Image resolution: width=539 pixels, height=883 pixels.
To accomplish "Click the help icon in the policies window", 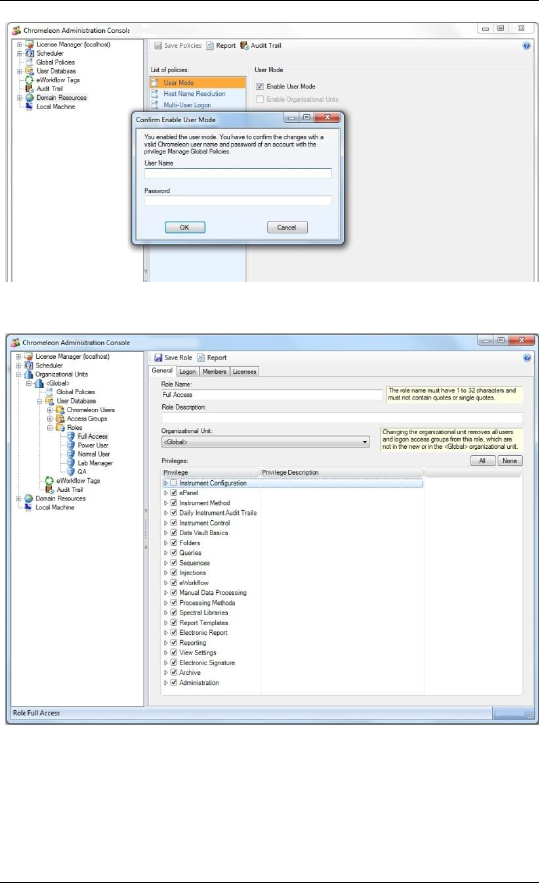I will point(527,46).
